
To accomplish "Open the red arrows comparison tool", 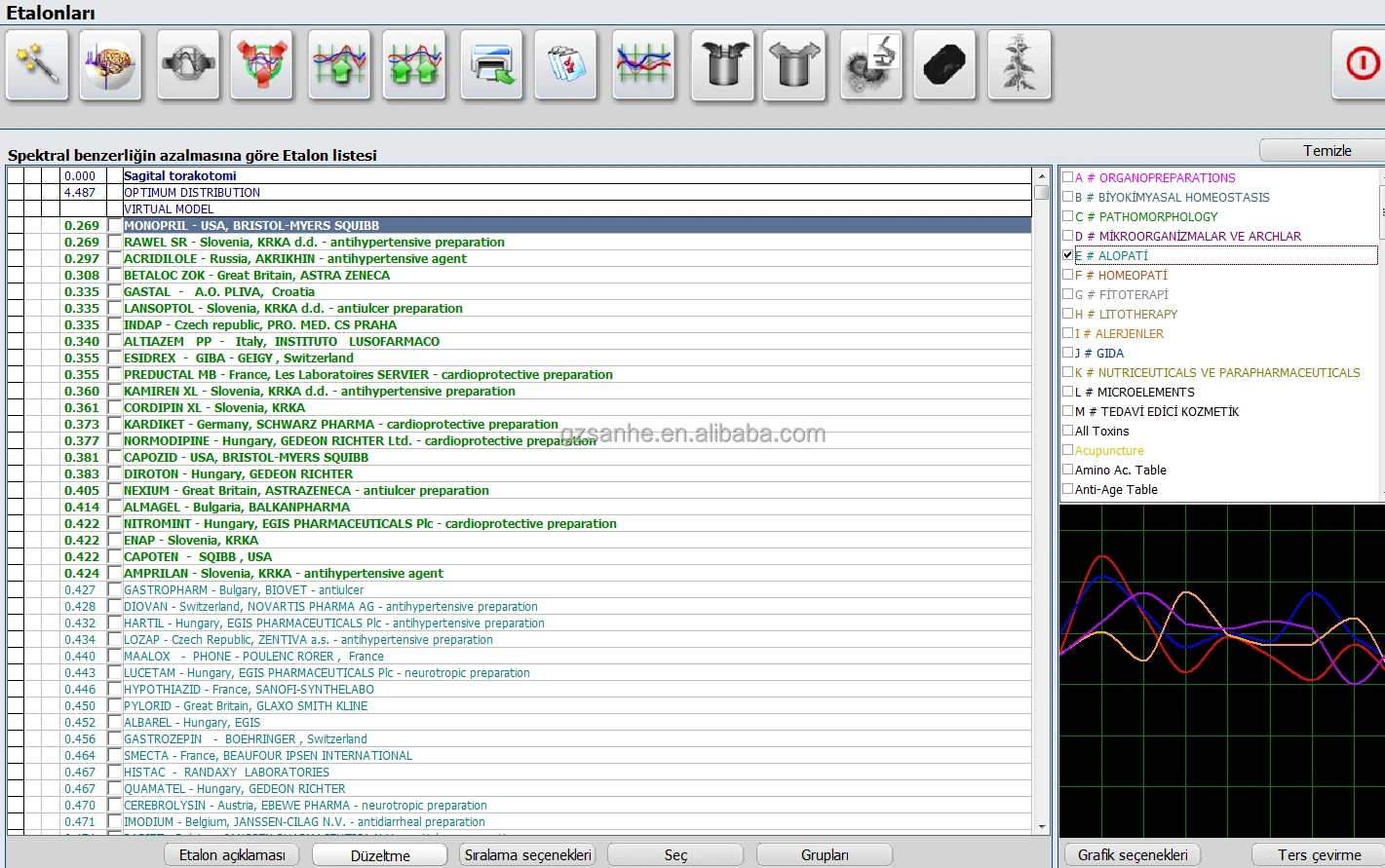I will click(x=261, y=64).
